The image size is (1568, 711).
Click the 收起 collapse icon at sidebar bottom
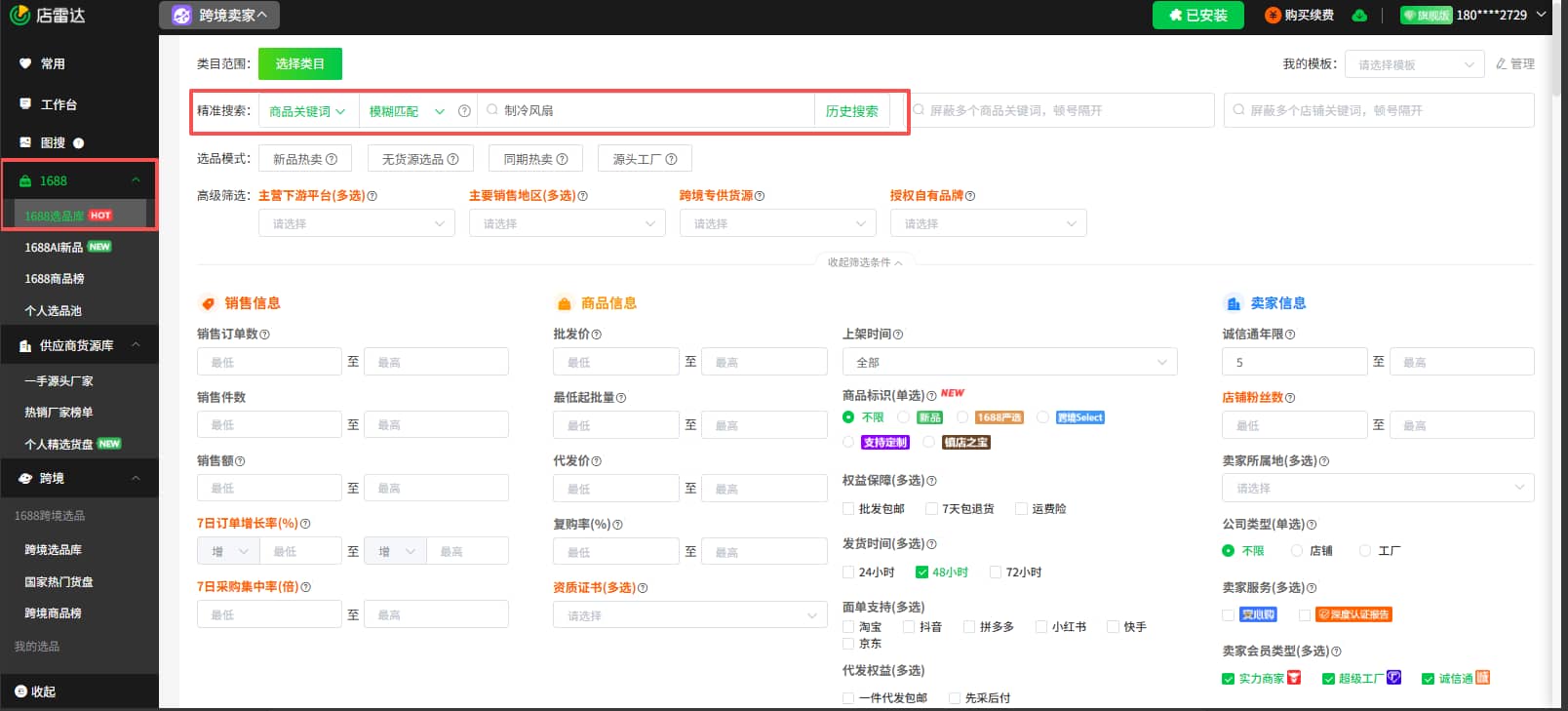click(x=20, y=691)
